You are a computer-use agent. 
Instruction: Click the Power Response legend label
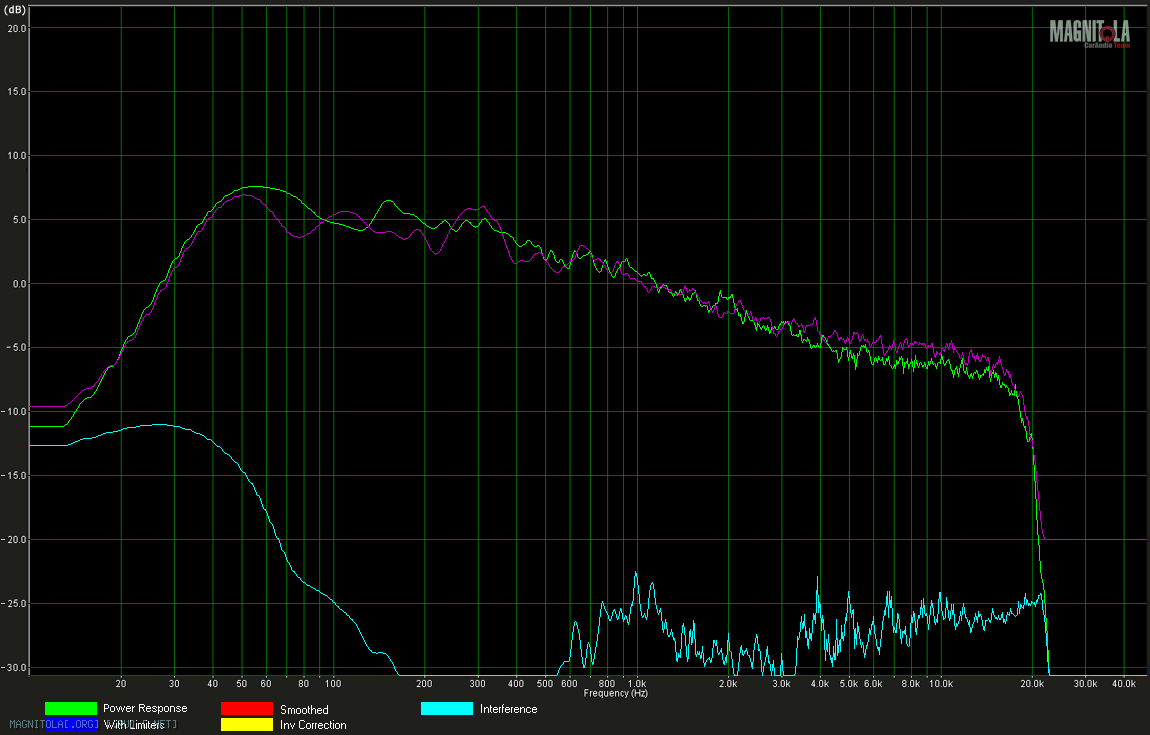pos(145,708)
